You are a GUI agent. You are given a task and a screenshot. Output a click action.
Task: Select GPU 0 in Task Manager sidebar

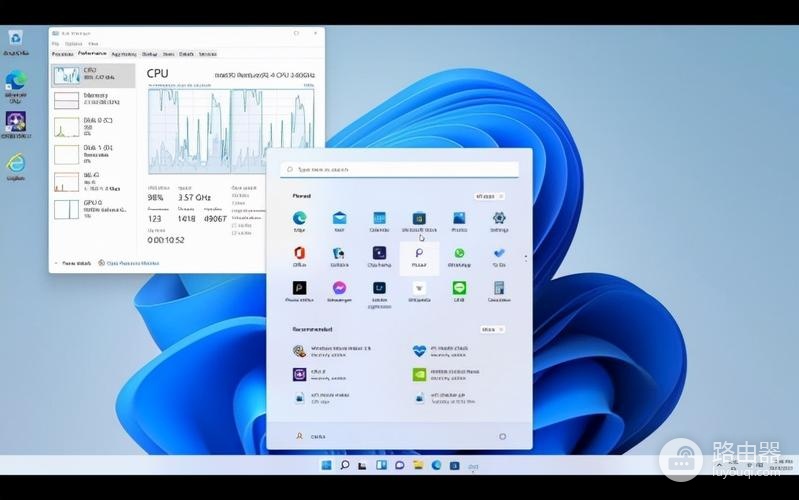click(x=93, y=209)
